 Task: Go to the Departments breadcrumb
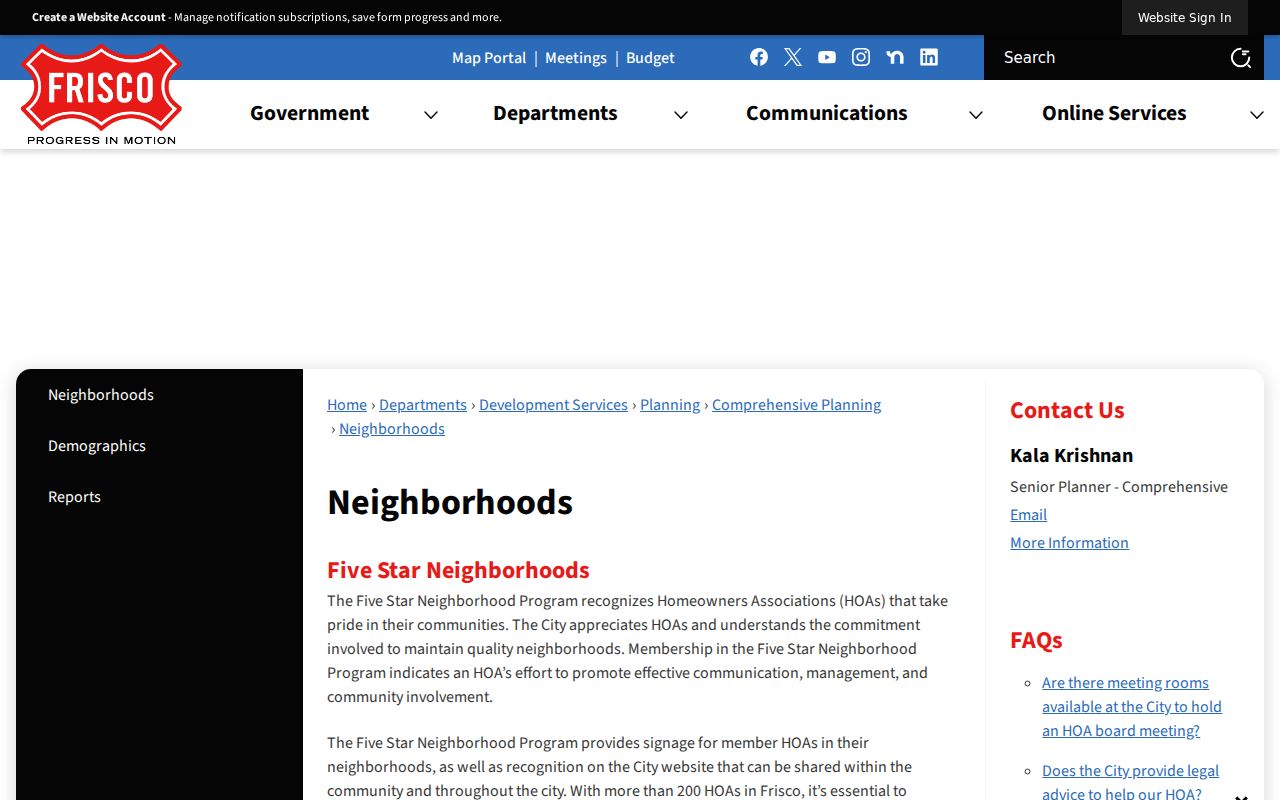pyautogui.click(x=423, y=405)
